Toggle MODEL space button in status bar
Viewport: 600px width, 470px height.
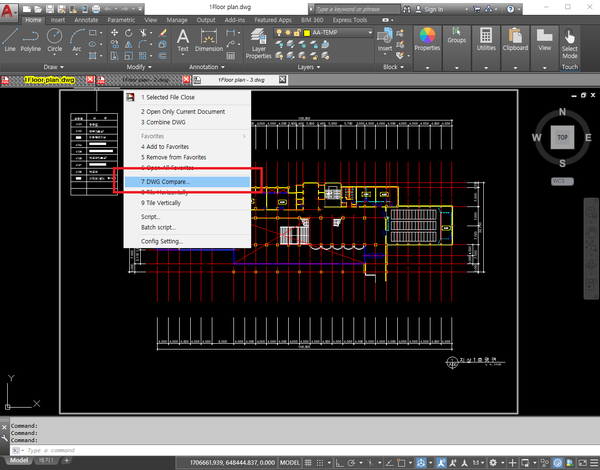291,464
